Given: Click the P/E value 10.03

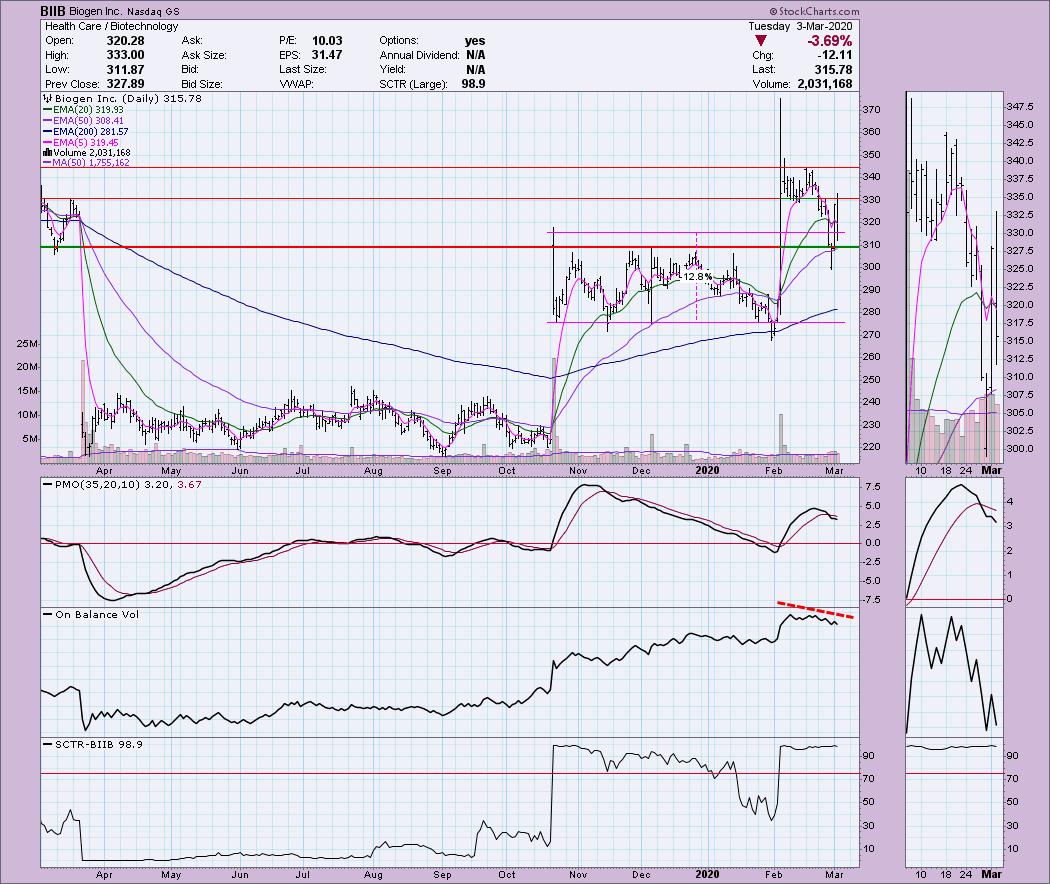Looking at the screenshot, I should point(327,41).
